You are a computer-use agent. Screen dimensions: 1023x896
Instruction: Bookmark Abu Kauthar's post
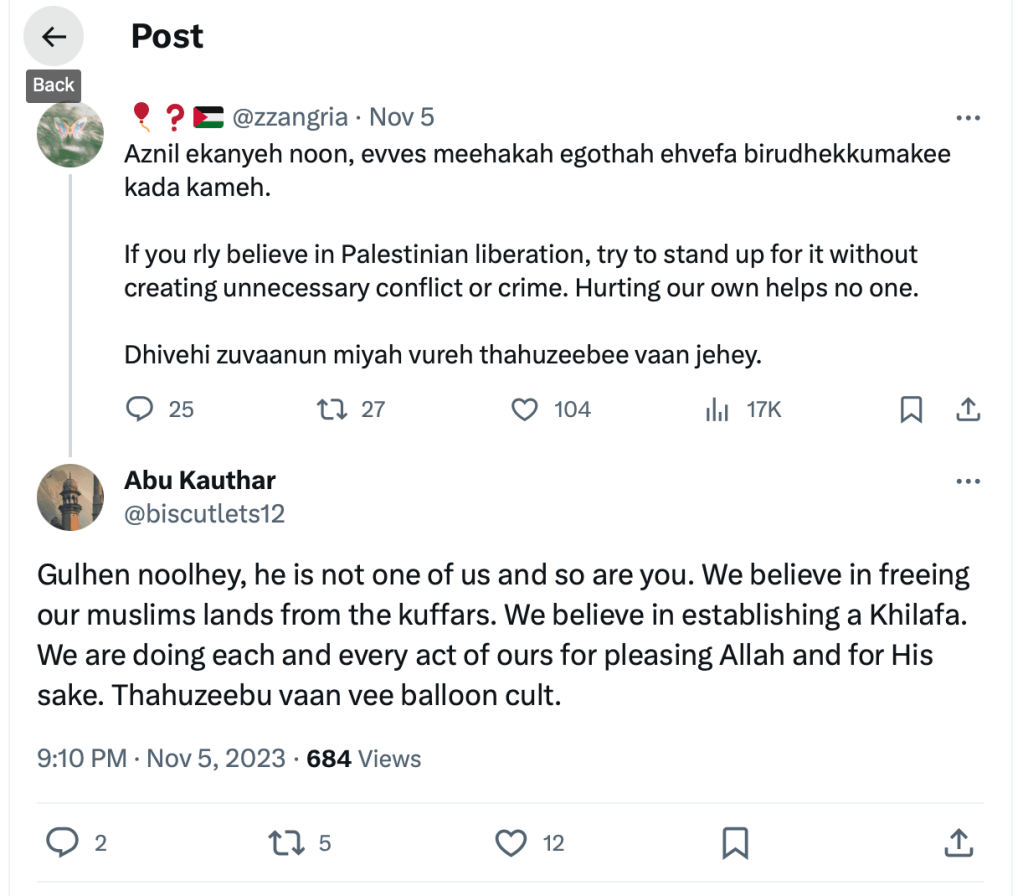(x=735, y=843)
